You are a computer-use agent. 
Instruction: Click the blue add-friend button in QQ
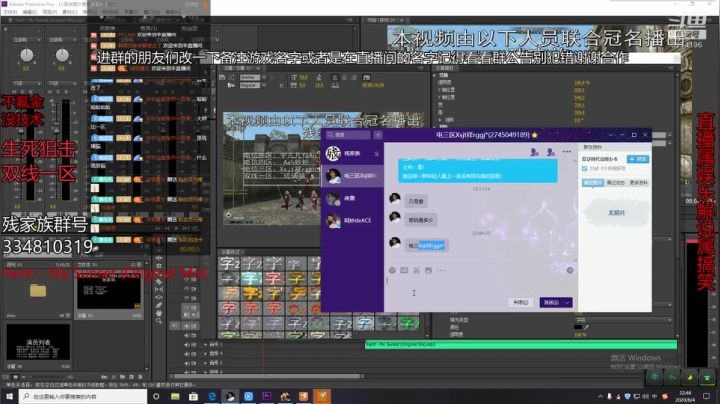[x=638, y=159]
